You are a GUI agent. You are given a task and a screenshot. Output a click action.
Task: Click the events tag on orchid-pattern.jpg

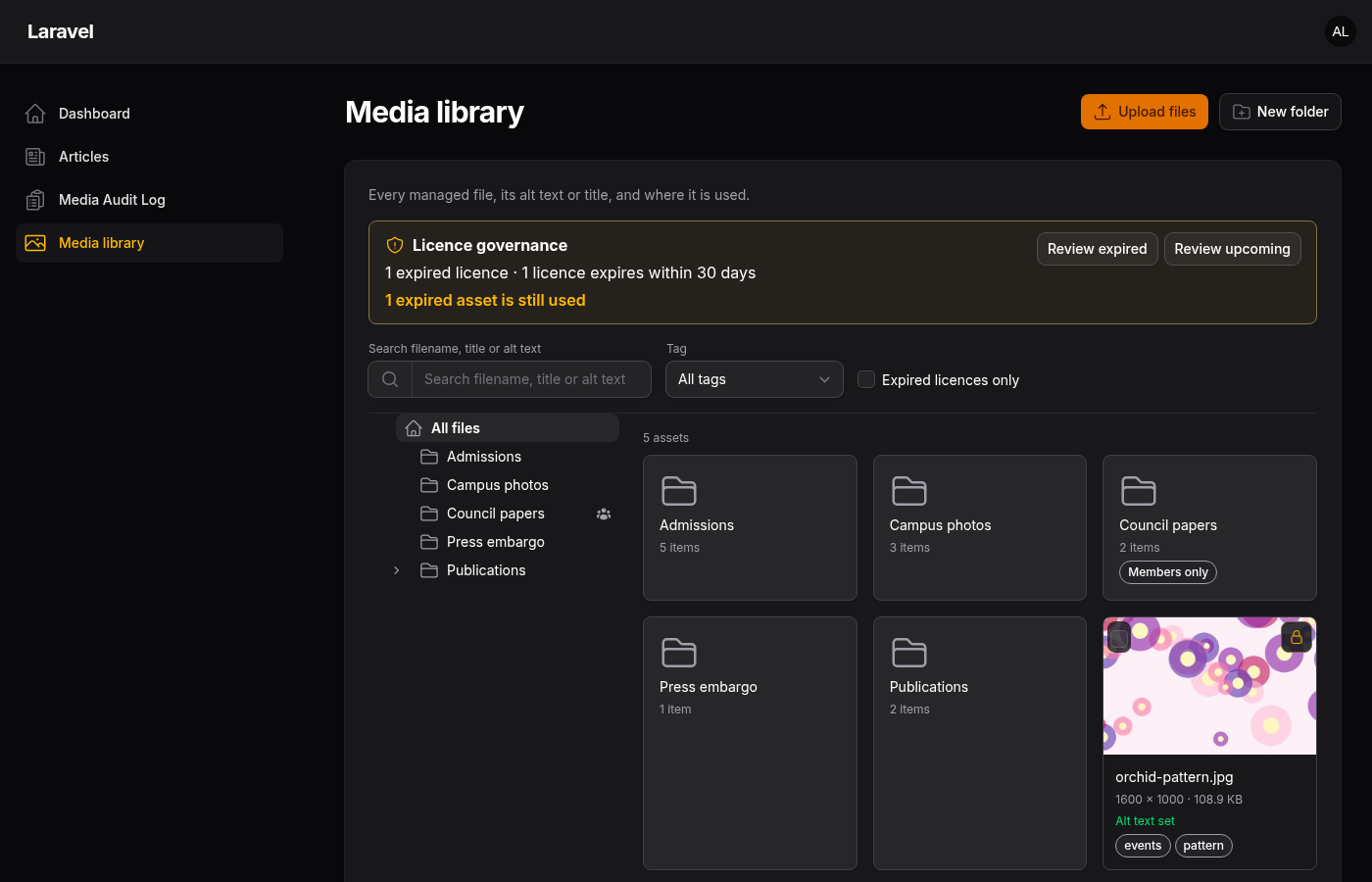tap(1143, 846)
